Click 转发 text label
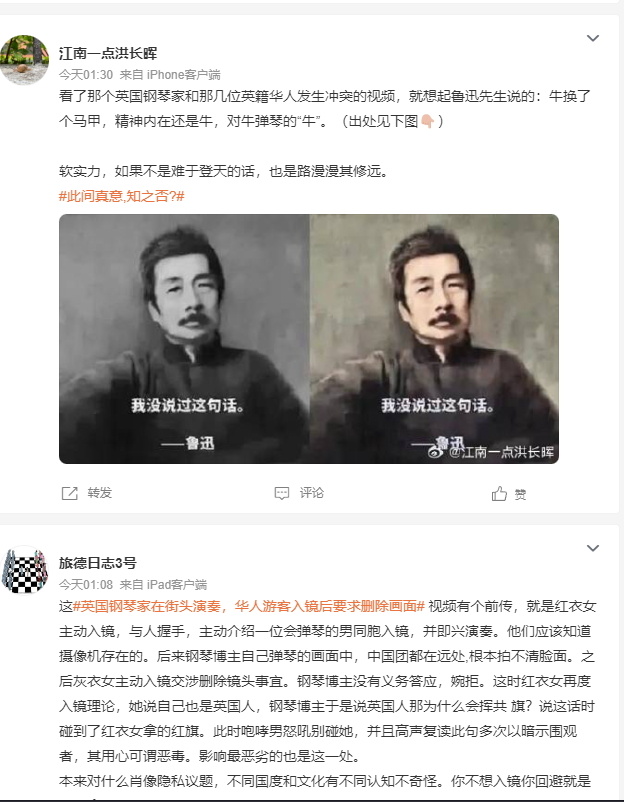Viewport: 624px width, 802px height. coord(100,493)
